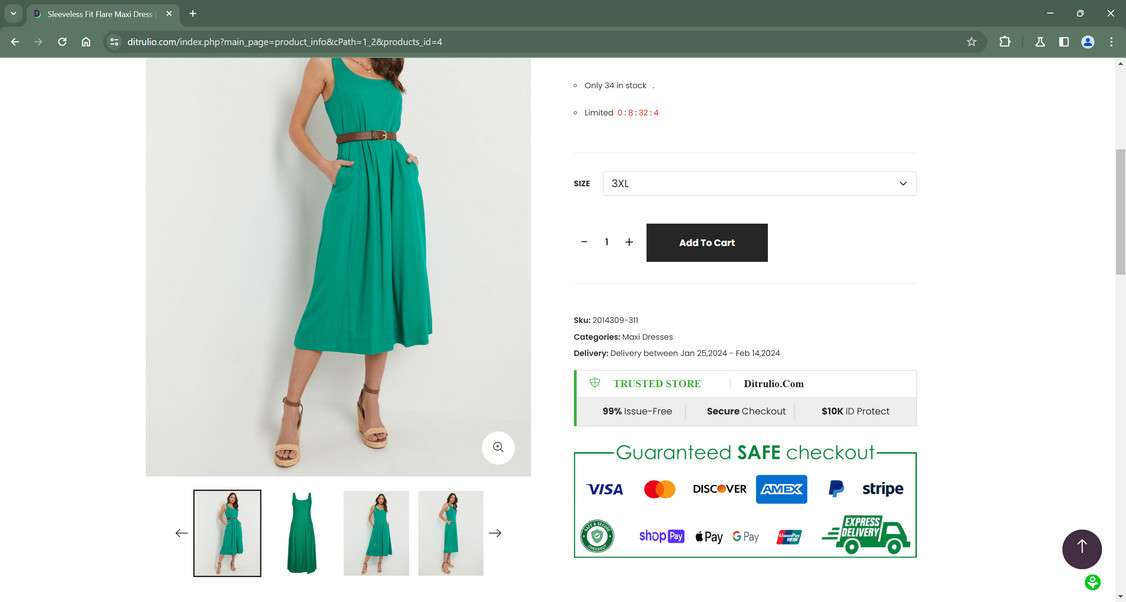Open the green chat widget
The height and width of the screenshot is (602, 1126).
click(x=1092, y=581)
